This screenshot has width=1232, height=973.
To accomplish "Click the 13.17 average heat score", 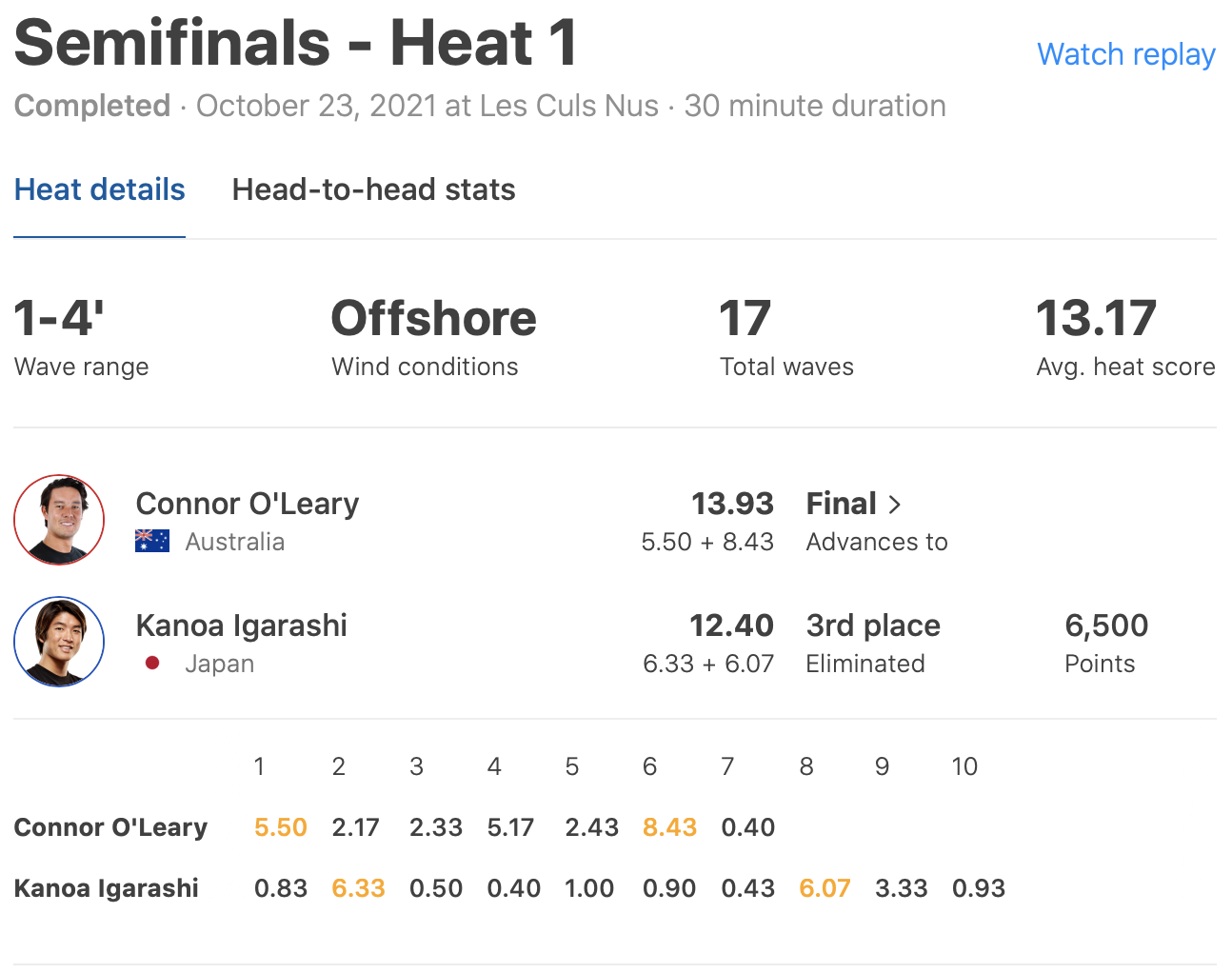I will pyautogui.click(x=1096, y=319).
